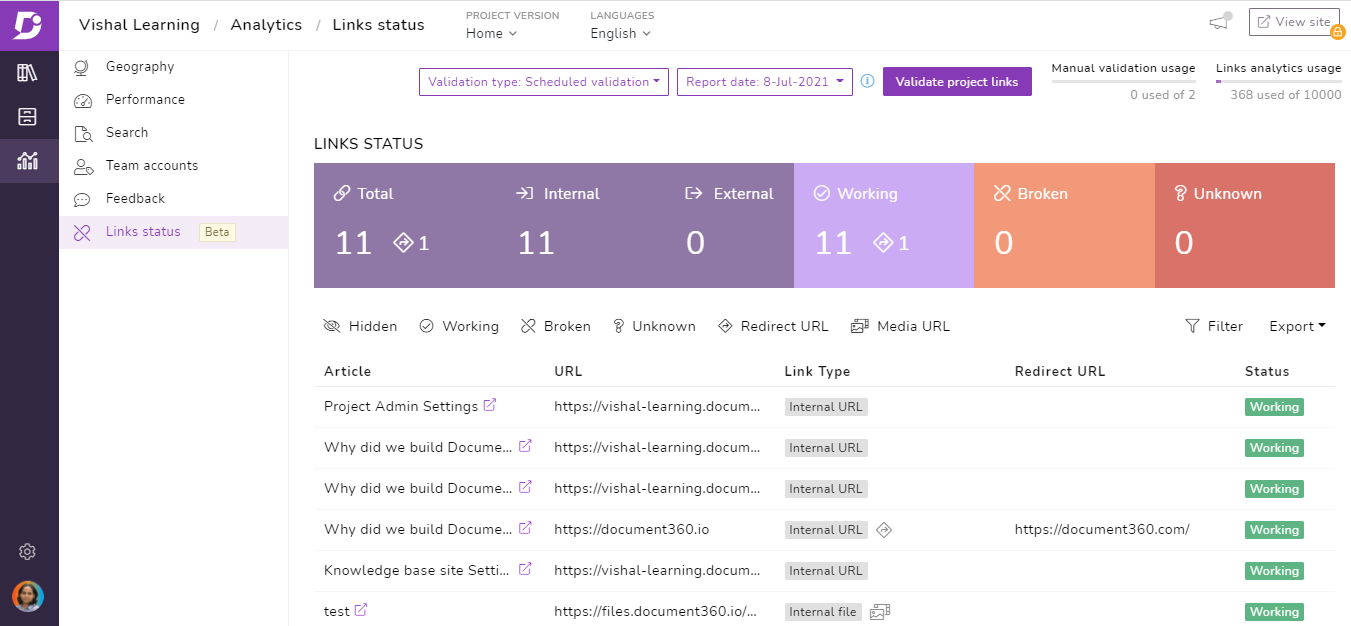Click the https://document360.io URL cell
This screenshot has height=626, width=1351.
[x=632, y=529]
